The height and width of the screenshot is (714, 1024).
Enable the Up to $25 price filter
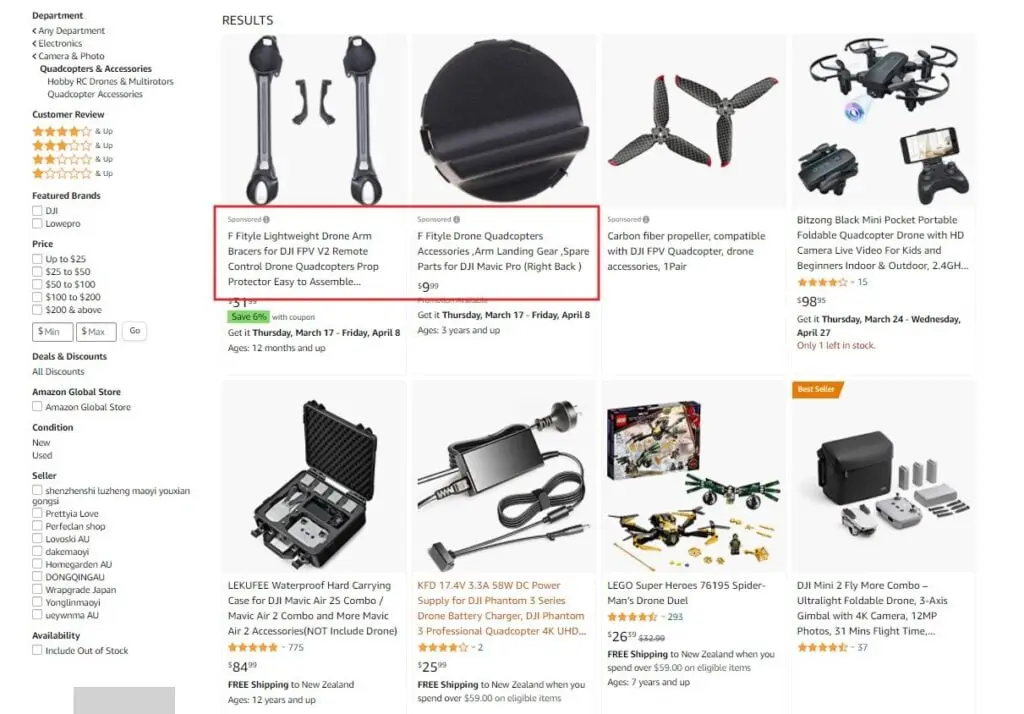pyautogui.click(x=37, y=259)
